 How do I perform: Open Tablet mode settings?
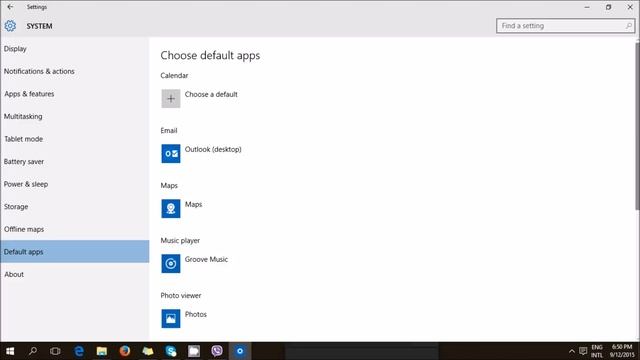tap(75, 139)
